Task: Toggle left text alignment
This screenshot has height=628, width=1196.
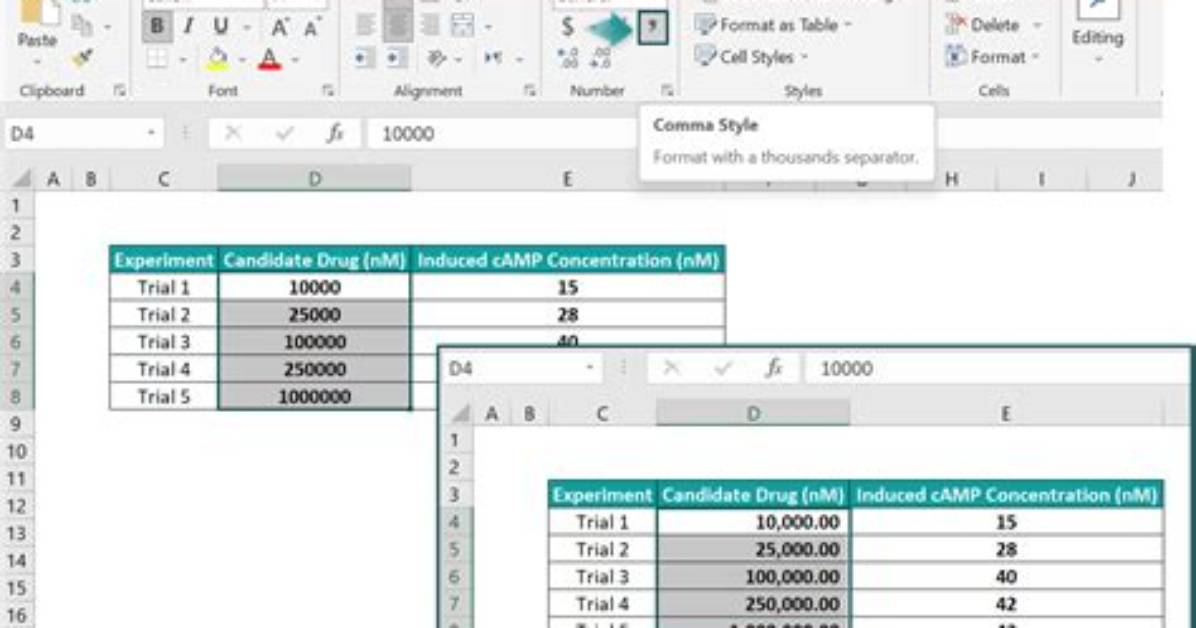Action: tap(365, 26)
